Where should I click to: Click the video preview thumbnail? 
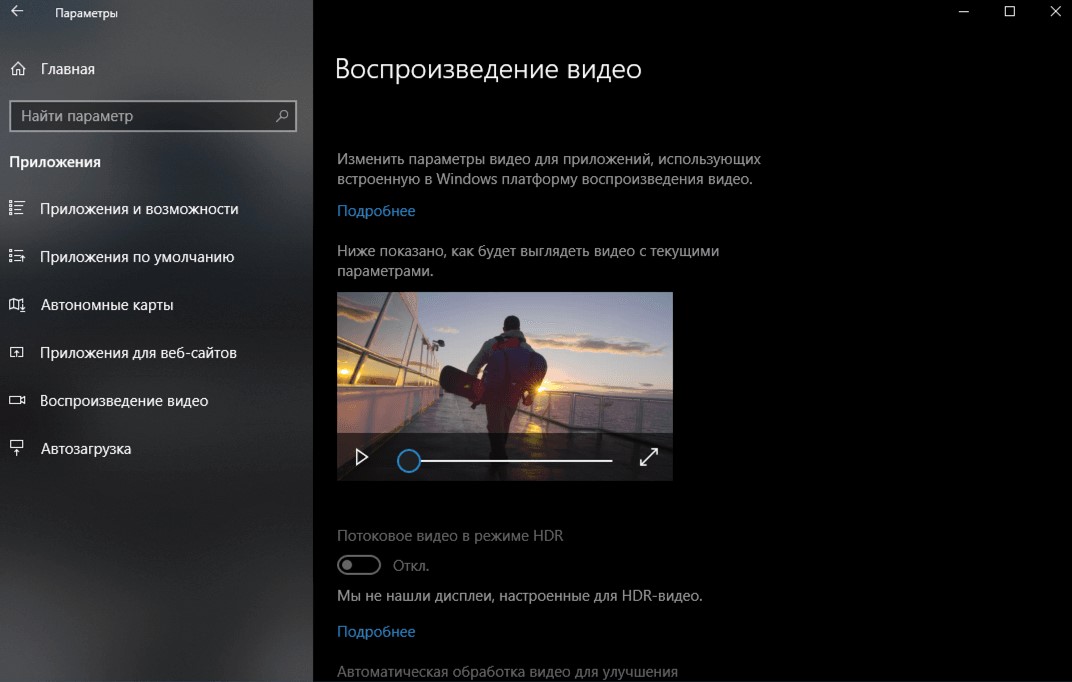(505, 386)
